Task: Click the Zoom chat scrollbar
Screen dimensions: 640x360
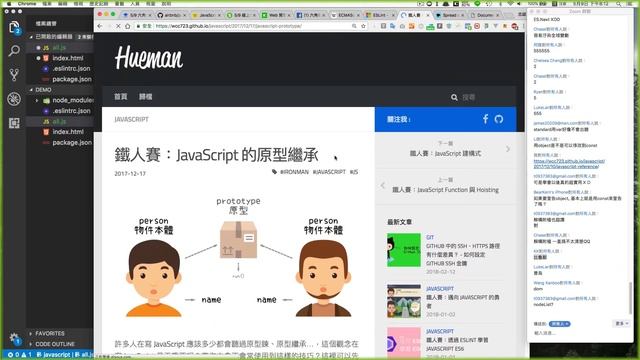Action: 631,298
